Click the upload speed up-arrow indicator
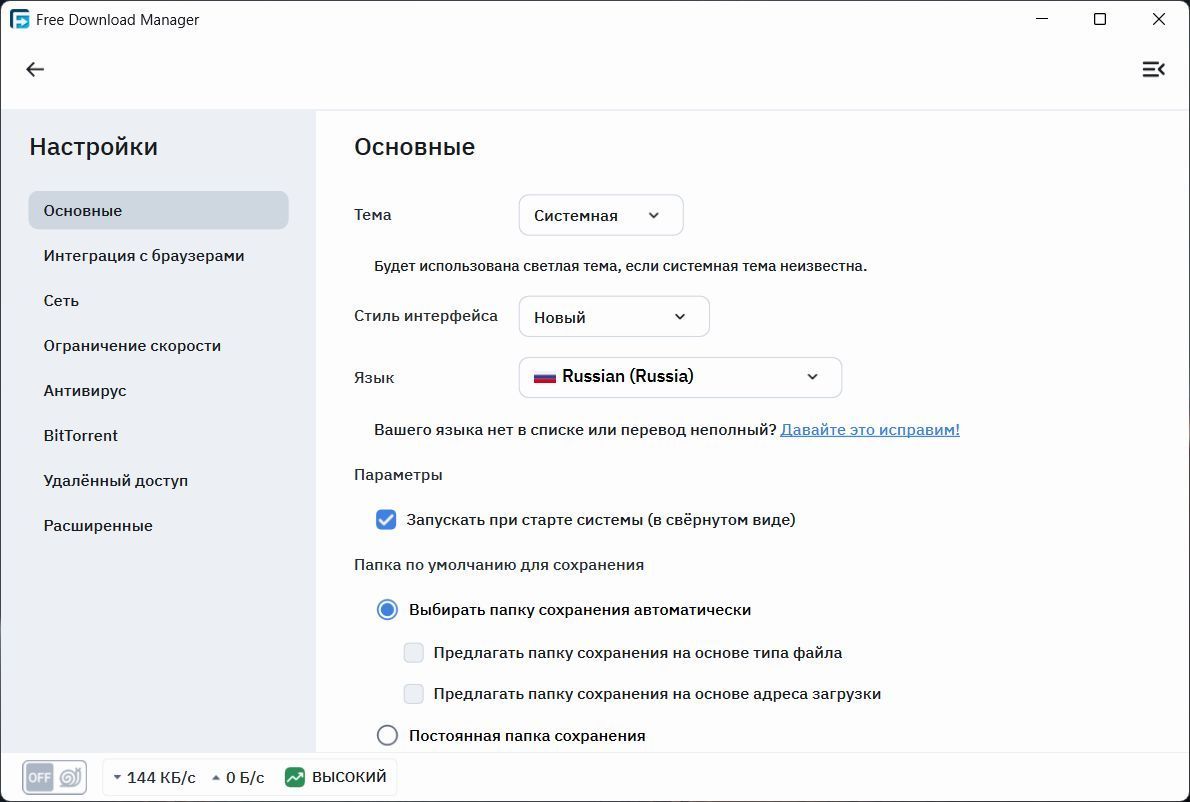Screen dimensions: 1190x802 (x=216, y=778)
